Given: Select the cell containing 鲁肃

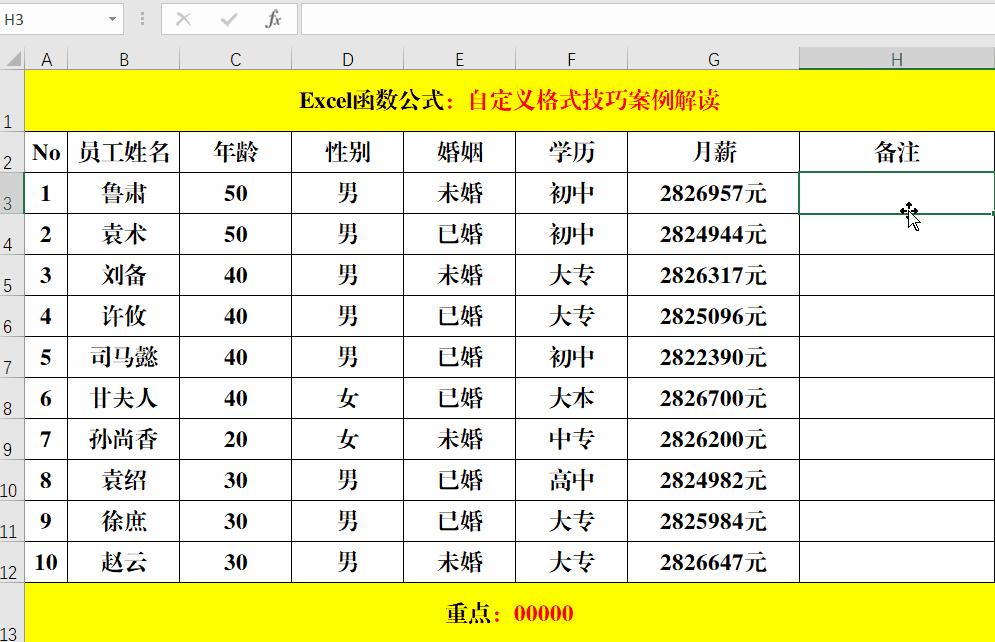Looking at the screenshot, I should click(x=124, y=193).
